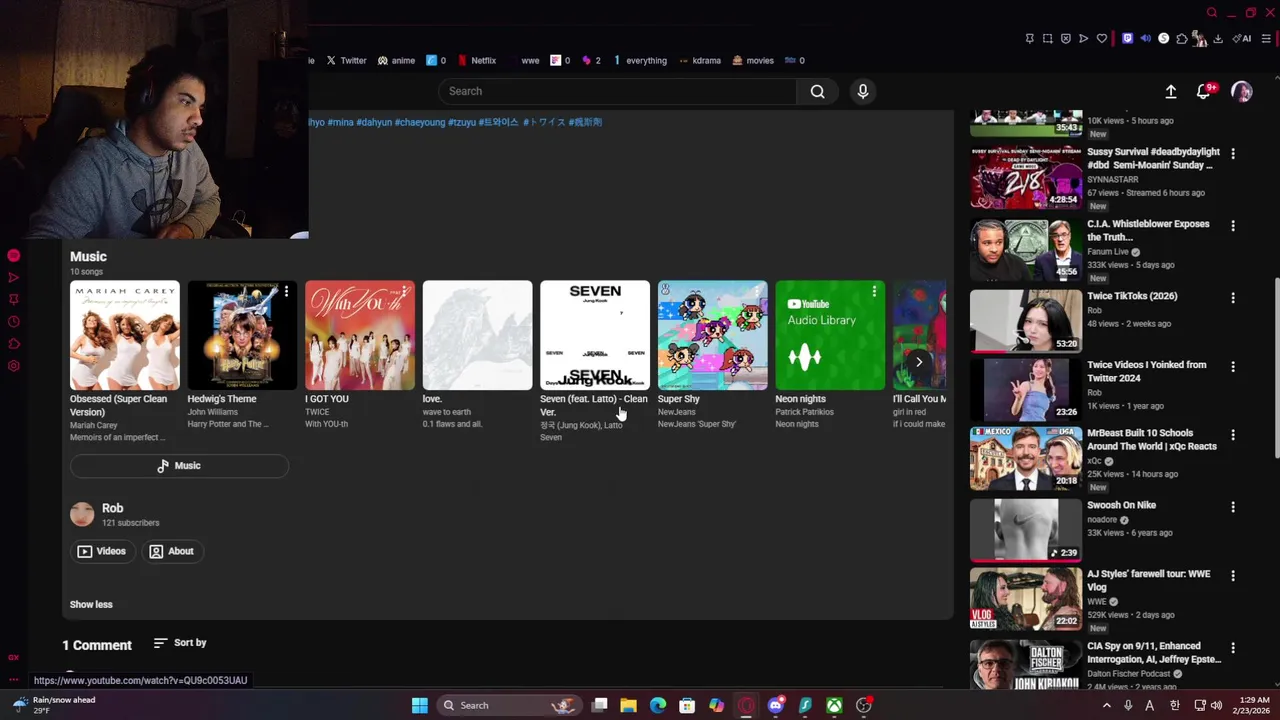Open Seven (feat. Latto) song thumbnail
This screenshot has height=720, width=1280.
[x=595, y=335]
